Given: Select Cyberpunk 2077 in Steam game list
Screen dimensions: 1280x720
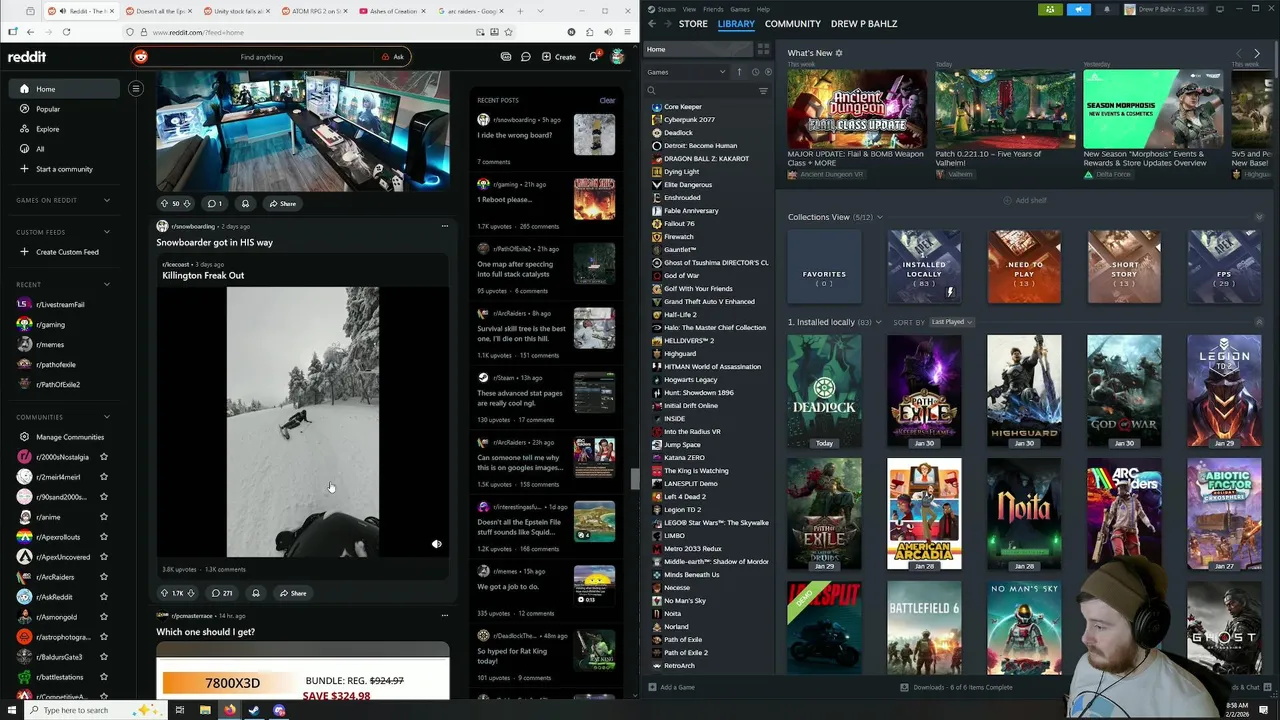Looking at the screenshot, I should 689,119.
